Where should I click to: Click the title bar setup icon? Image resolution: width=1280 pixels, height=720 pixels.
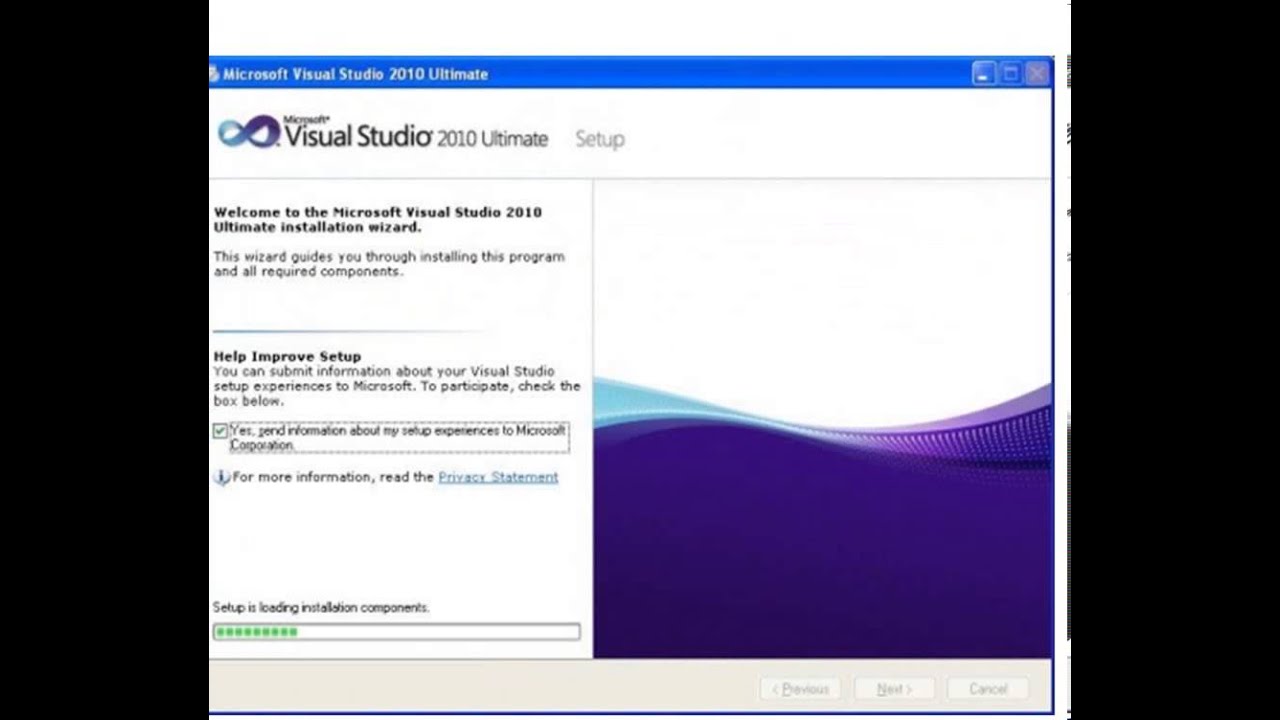coord(214,74)
